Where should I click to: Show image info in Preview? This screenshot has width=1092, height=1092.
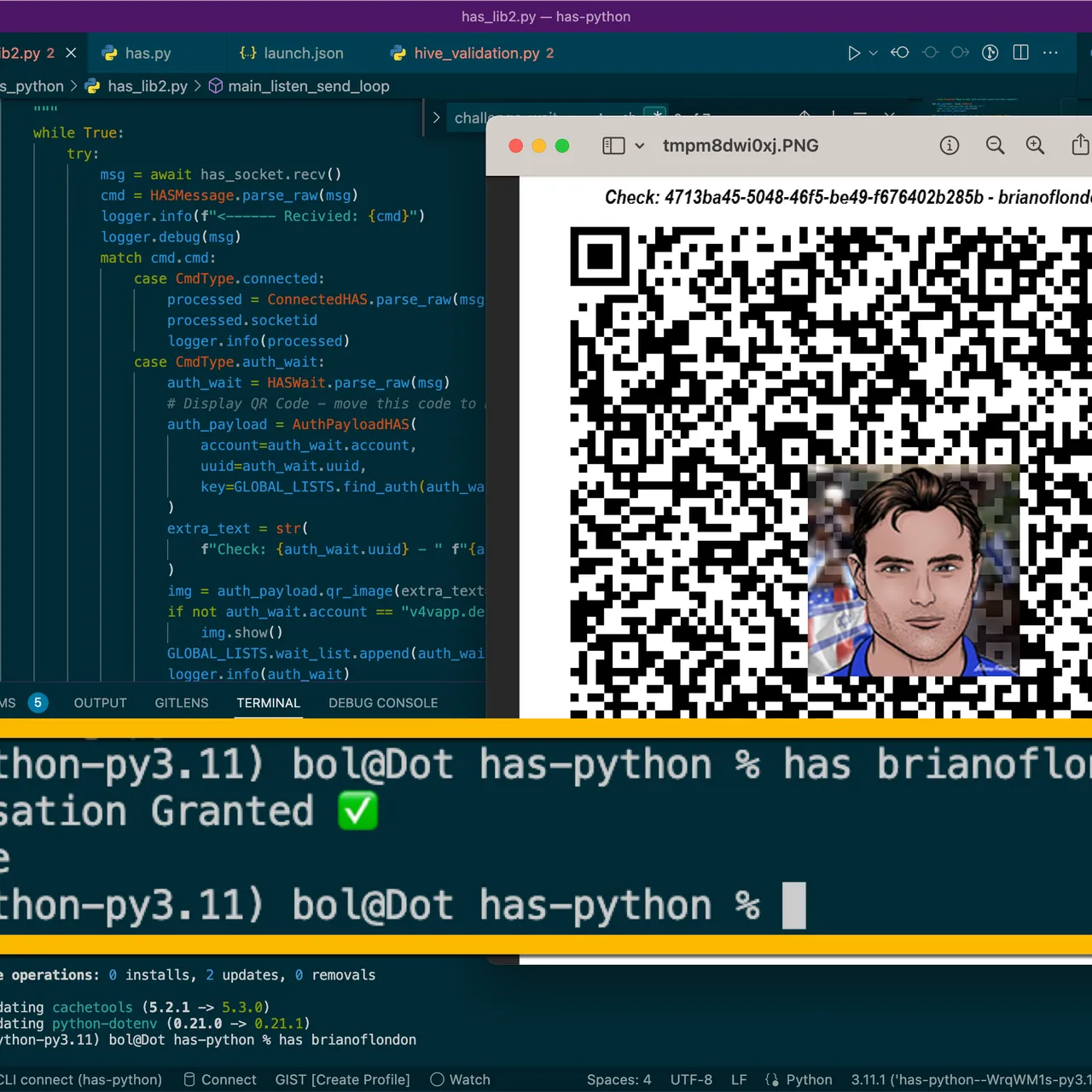tap(950, 145)
